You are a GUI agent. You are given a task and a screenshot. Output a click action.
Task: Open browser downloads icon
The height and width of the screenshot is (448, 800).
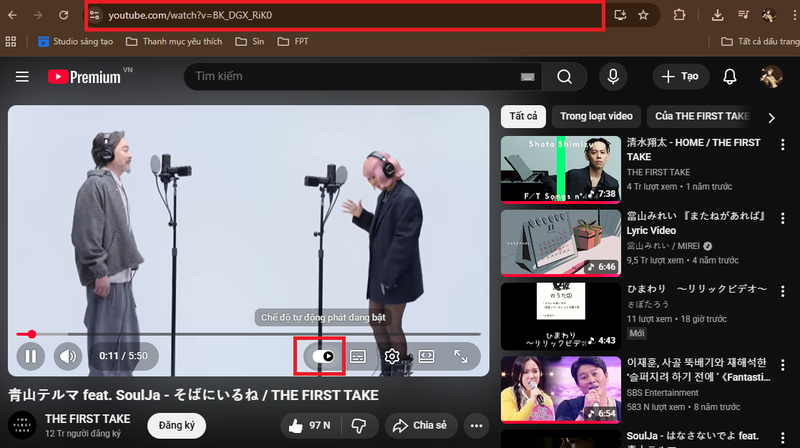point(717,15)
